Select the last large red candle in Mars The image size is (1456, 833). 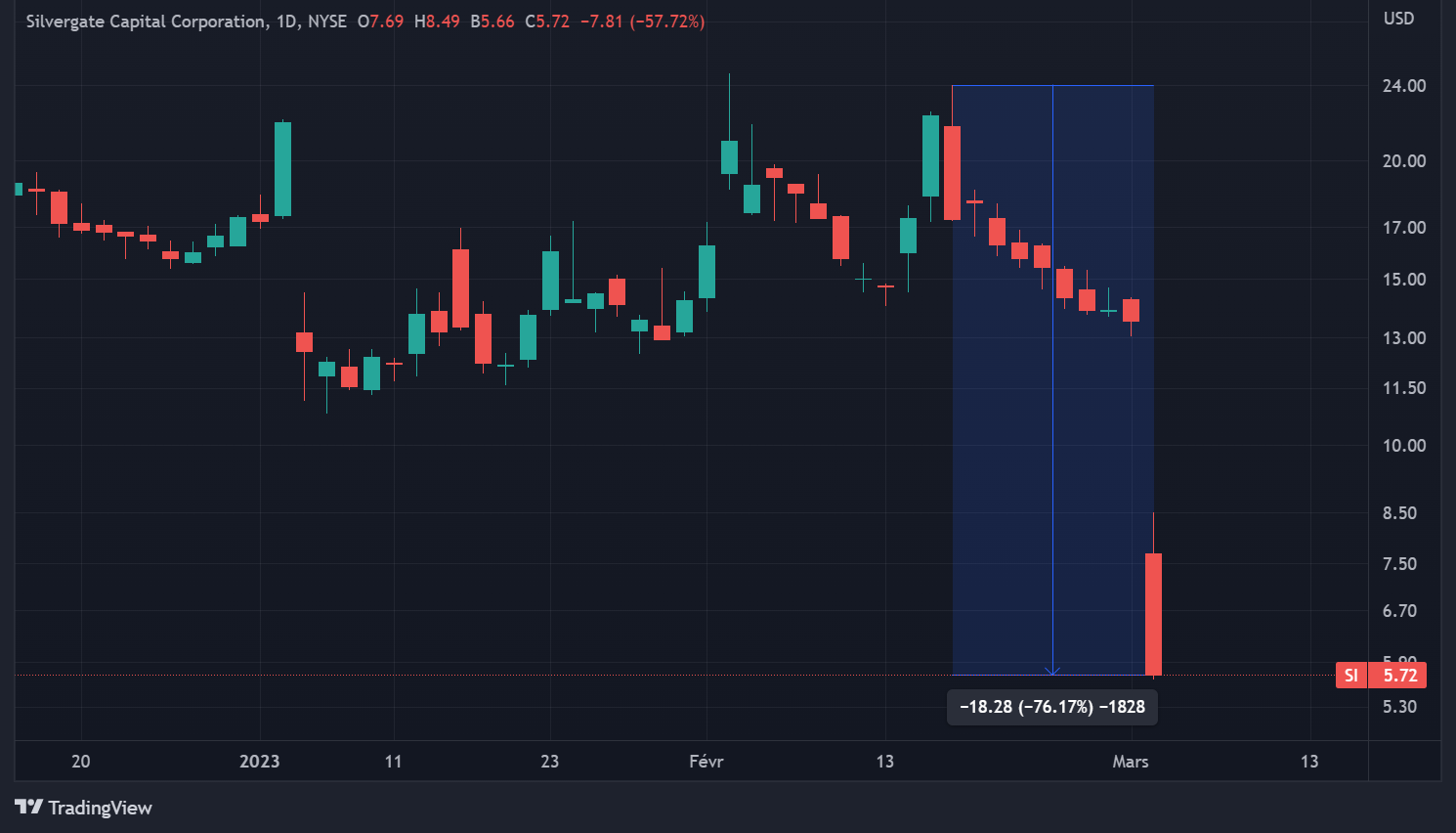tap(1153, 614)
